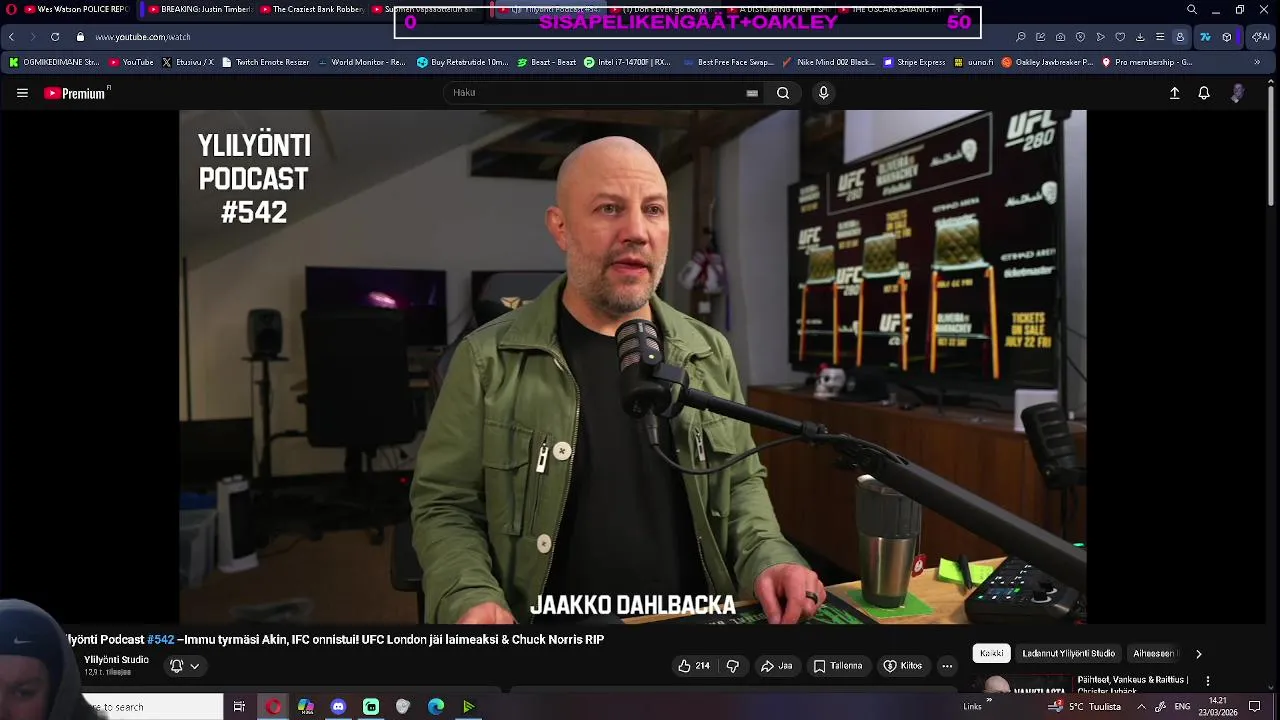Open Pro membership bookmark
The image size is (1280, 720).
point(1147,62)
